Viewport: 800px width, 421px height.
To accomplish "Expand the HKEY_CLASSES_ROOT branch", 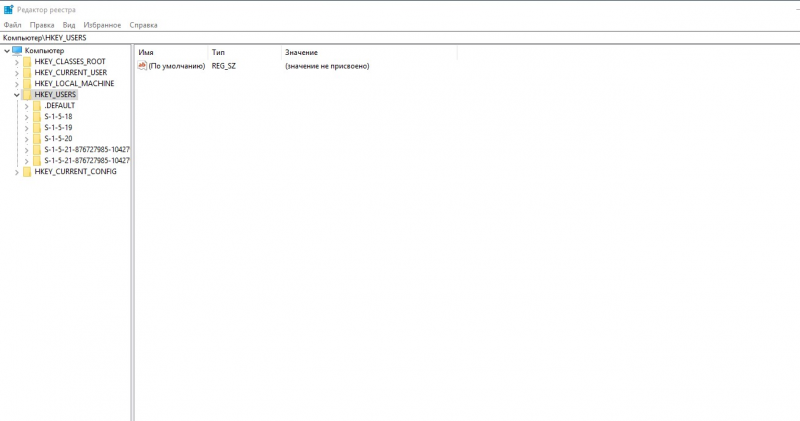I will [16, 62].
